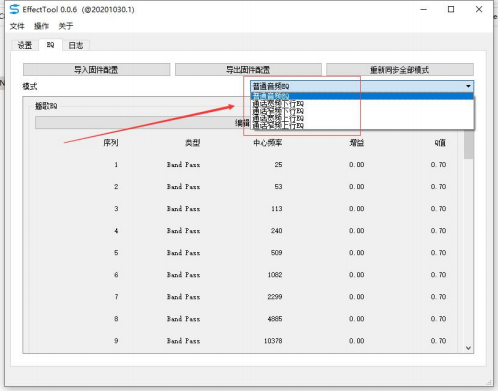498x391 pixels.
Task: Click Q value 0.70 in row 5
Action: [x=438, y=253]
